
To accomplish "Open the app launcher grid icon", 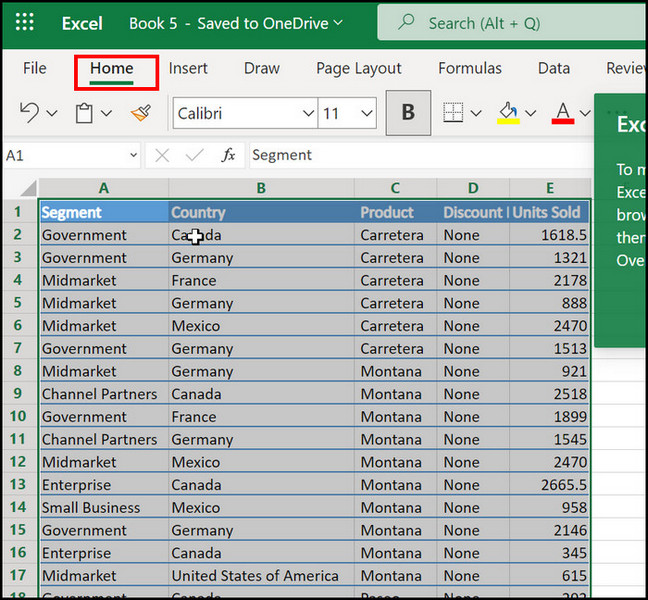I will coord(24,22).
